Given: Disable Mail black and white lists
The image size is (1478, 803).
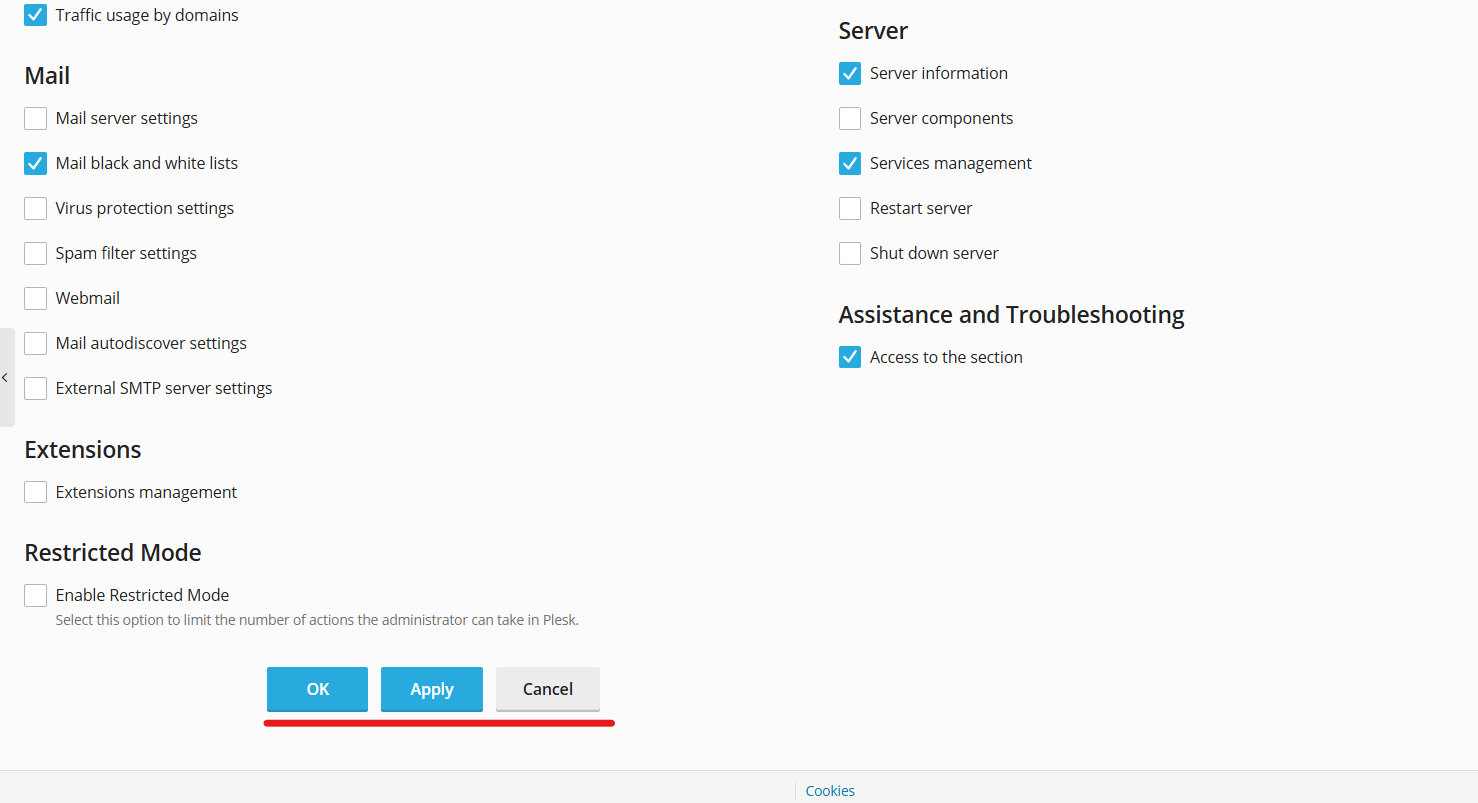Looking at the screenshot, I should click(x=35, y=163).
